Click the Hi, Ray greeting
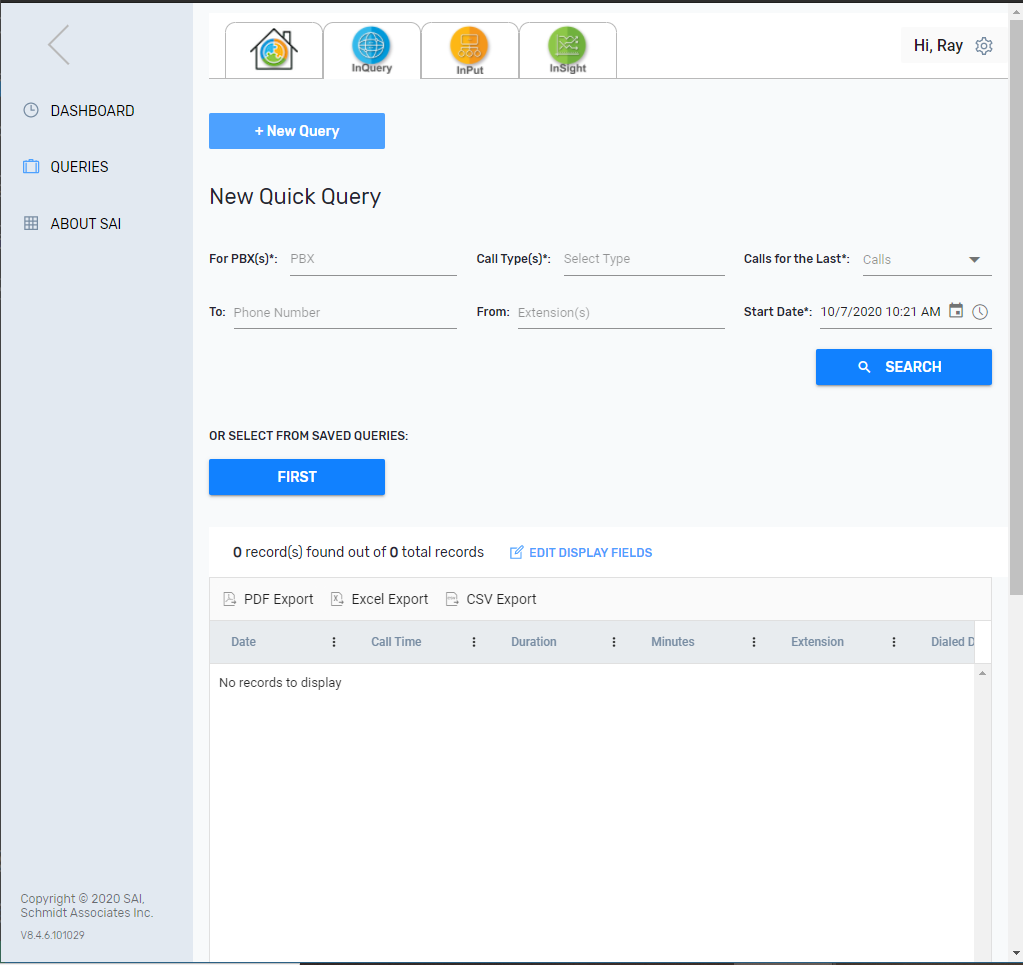 click(x=938, y=46)
